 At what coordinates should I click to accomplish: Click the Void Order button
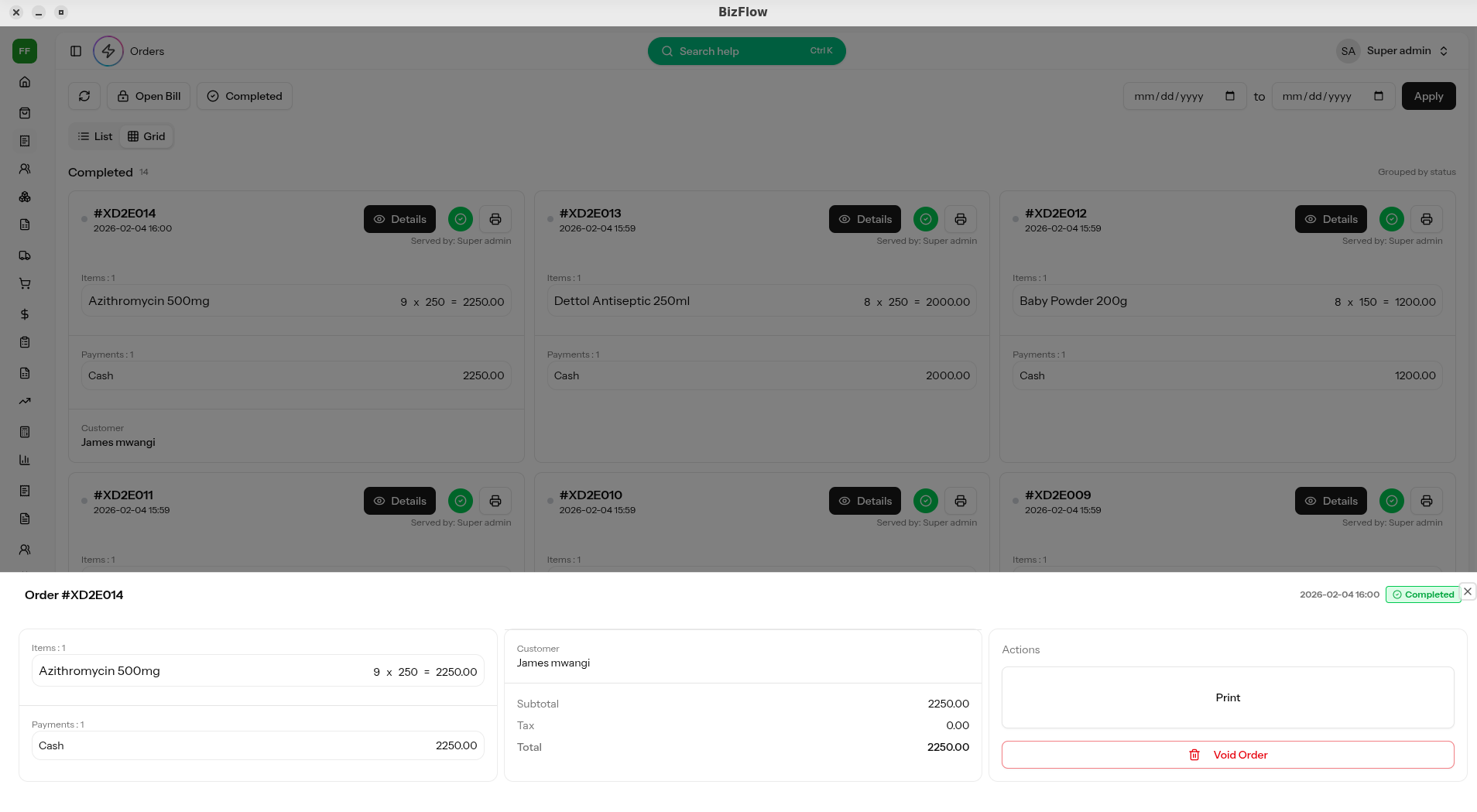[1227, 755]
